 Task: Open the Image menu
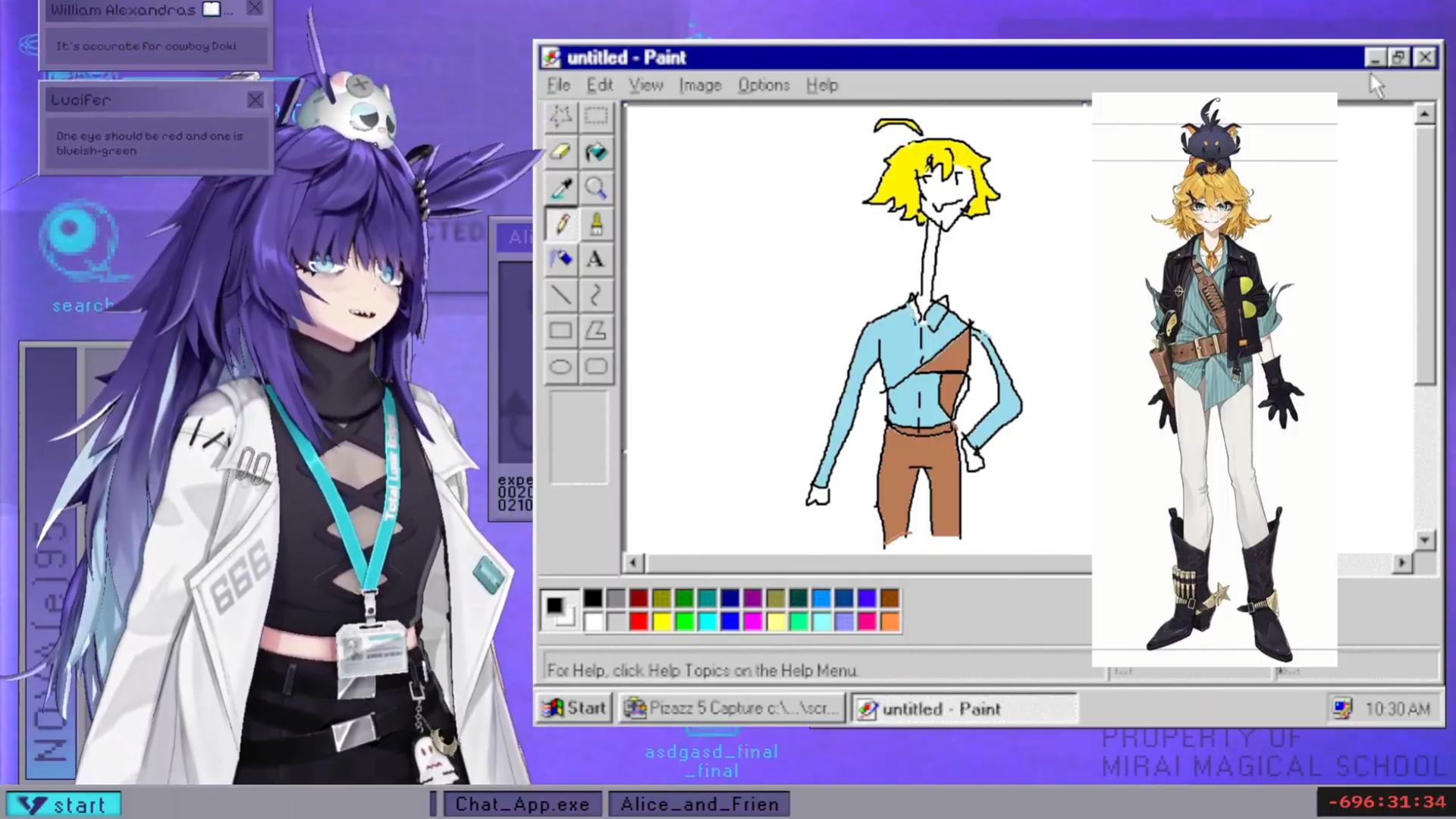pyautogui.click(x=699, y=85)
